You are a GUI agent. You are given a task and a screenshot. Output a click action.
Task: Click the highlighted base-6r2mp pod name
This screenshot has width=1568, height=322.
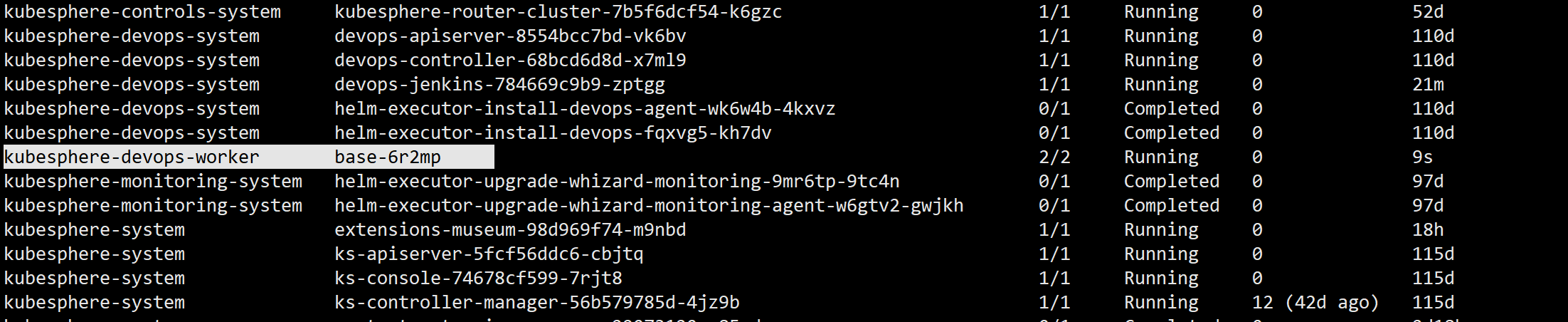pyautogui.click(x=388, y=157)
